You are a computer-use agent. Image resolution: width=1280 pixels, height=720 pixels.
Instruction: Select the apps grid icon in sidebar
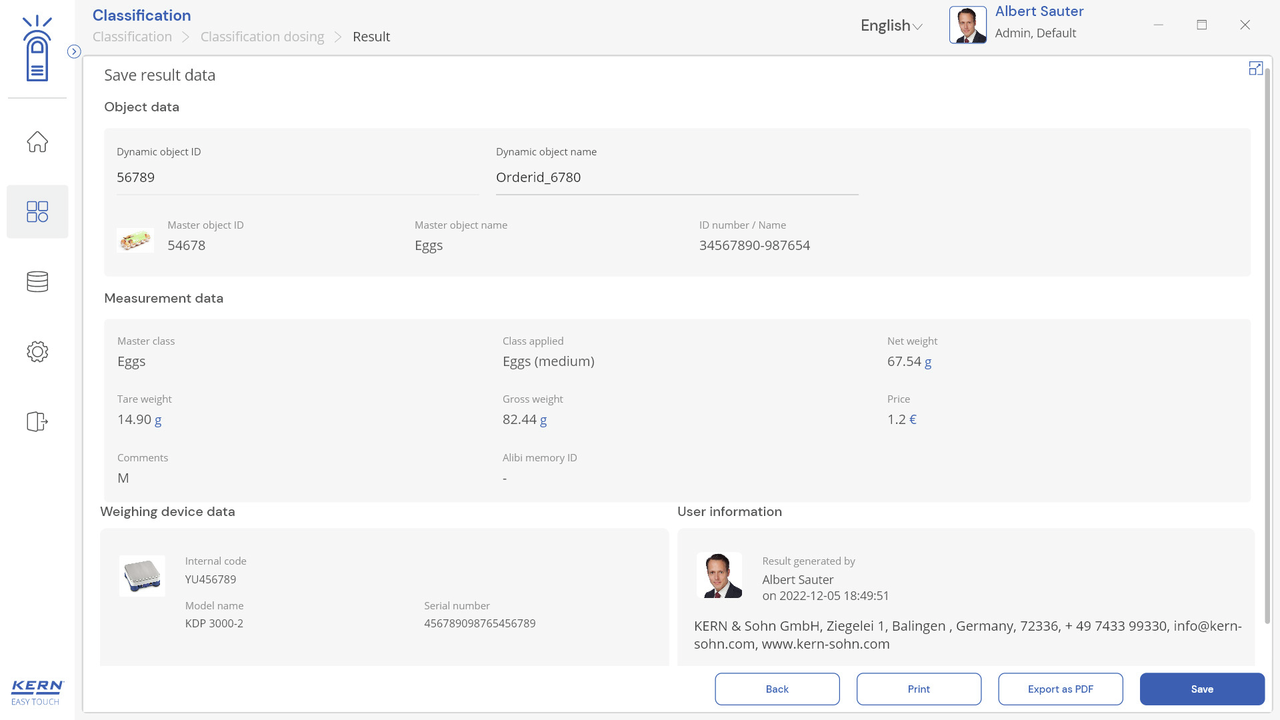point(37,211)
